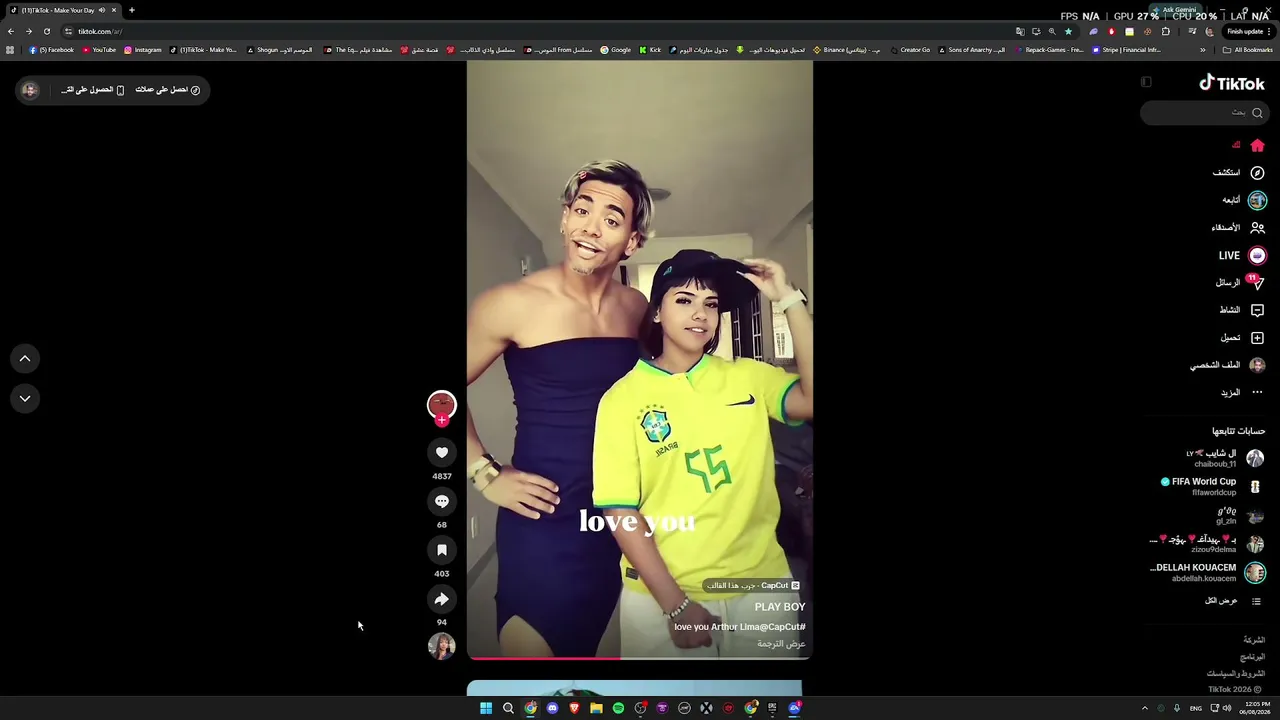Open the Binance bookmark
1280x720 pixels.
pos(847,50)
